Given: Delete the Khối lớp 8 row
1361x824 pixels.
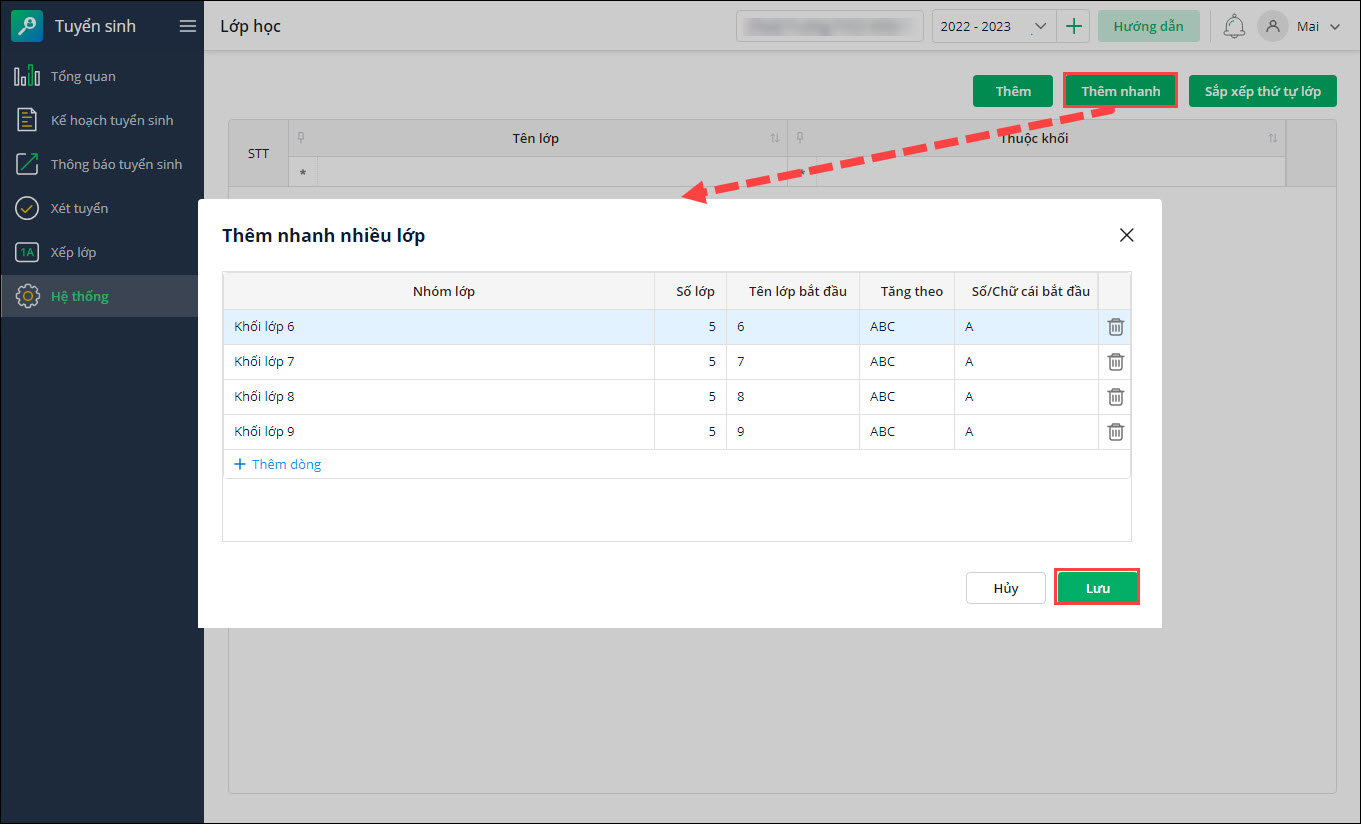Looking at the screenshot, I should tap(1115, 397).
